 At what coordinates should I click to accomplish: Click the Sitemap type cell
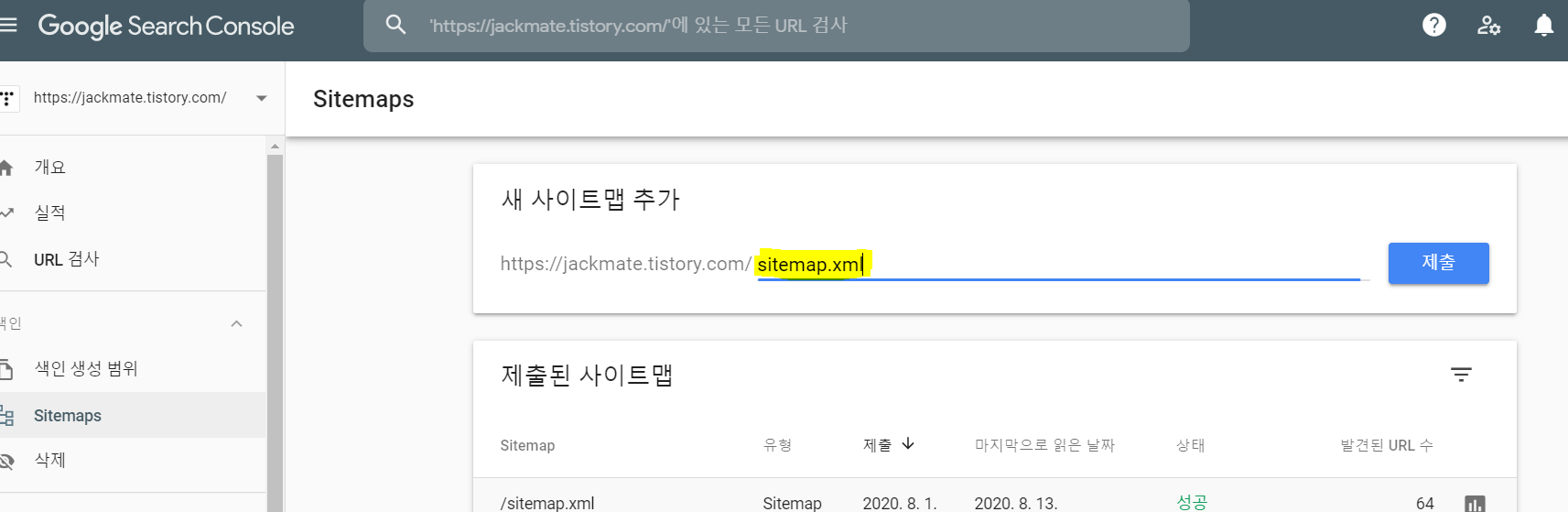[792, 503]
